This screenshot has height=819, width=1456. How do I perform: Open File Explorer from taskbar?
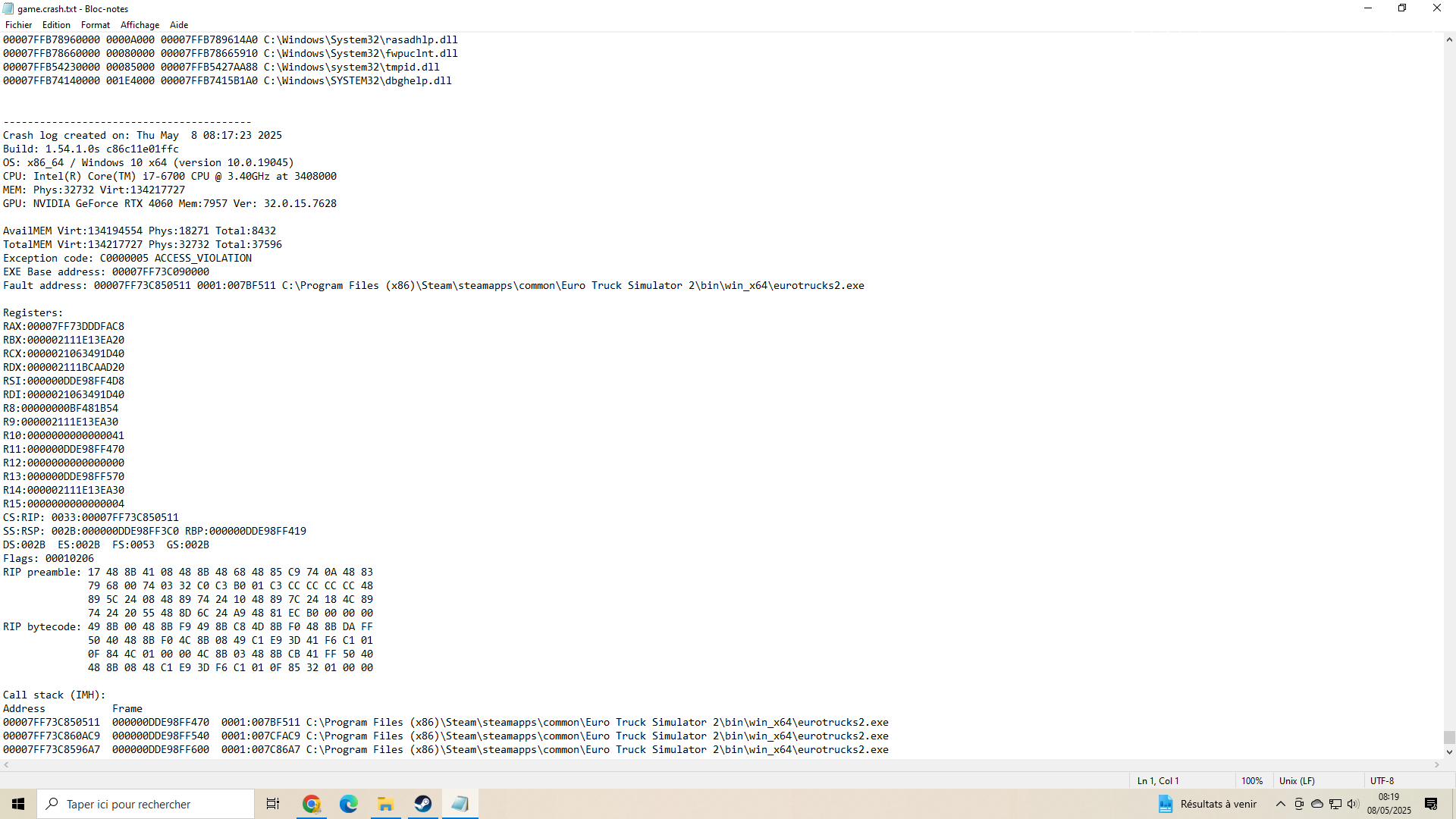click(385, 804)
